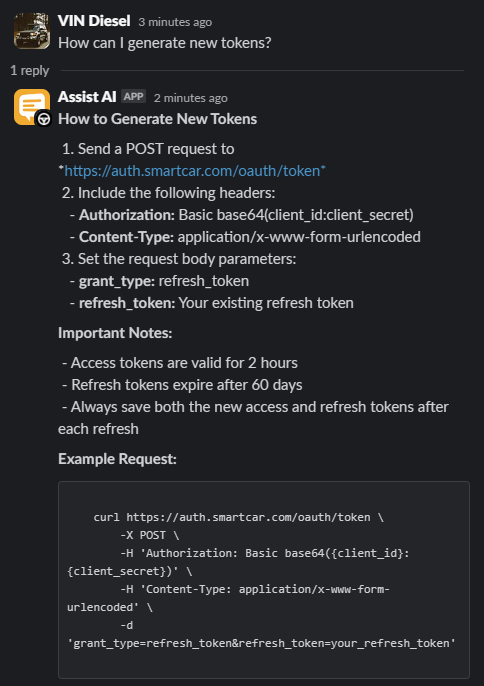Click the VIN Diesel username
484x686 pixels.
[94, 21]
